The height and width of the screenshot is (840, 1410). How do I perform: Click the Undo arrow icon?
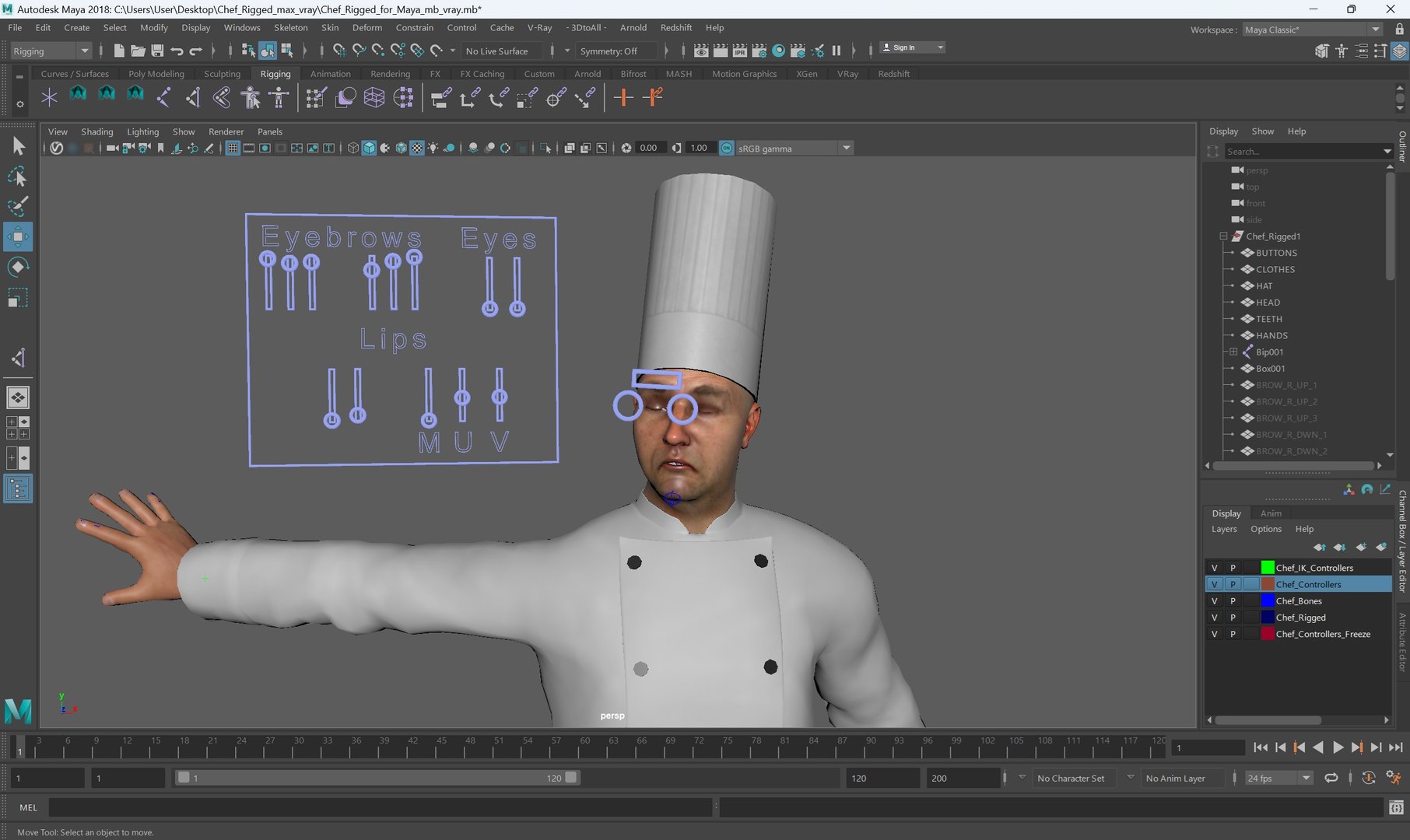click(177, 51)
